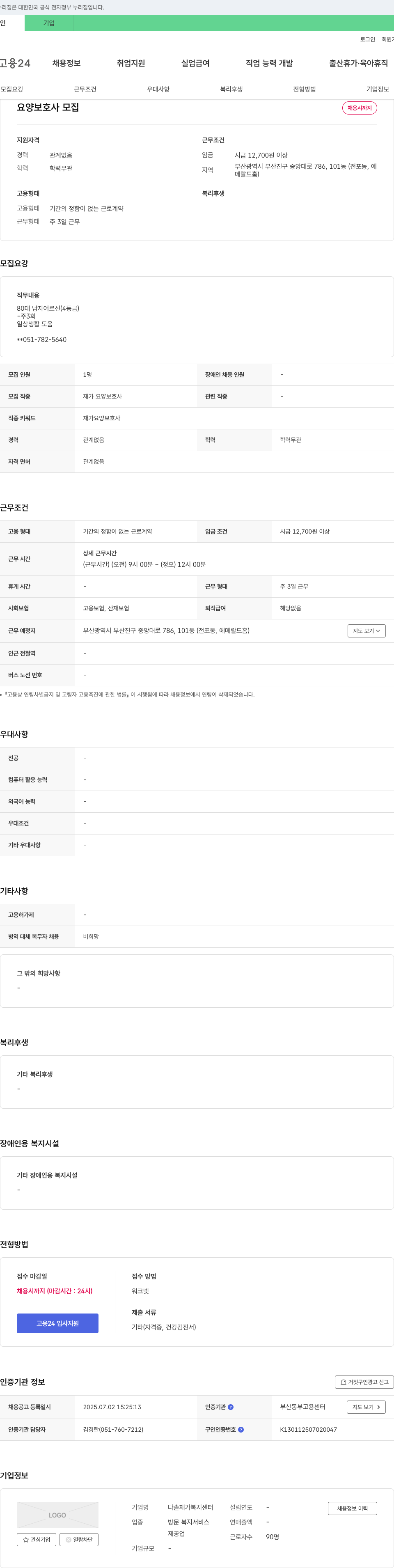
Task: Click the 고용24 입사지원 apply button
Action: coord(57,1323)
